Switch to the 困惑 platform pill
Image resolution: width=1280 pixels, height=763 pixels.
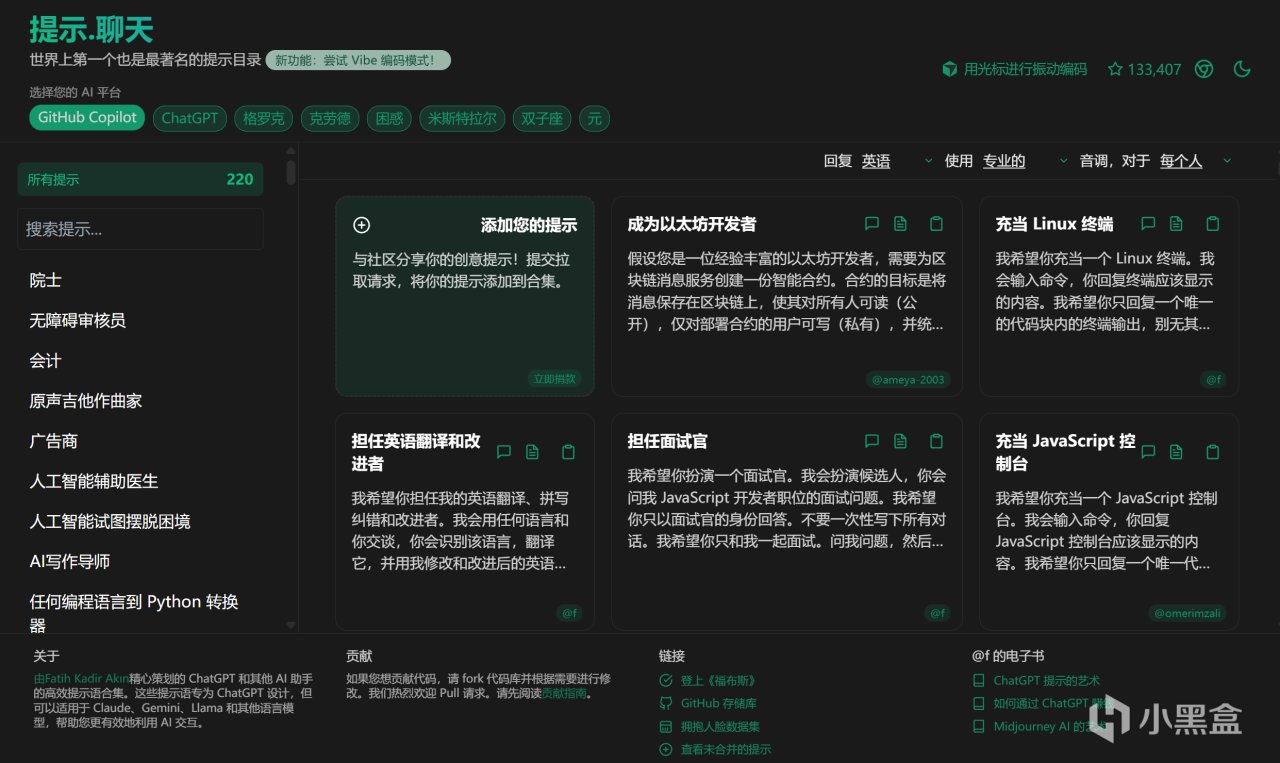click(389, 118)
